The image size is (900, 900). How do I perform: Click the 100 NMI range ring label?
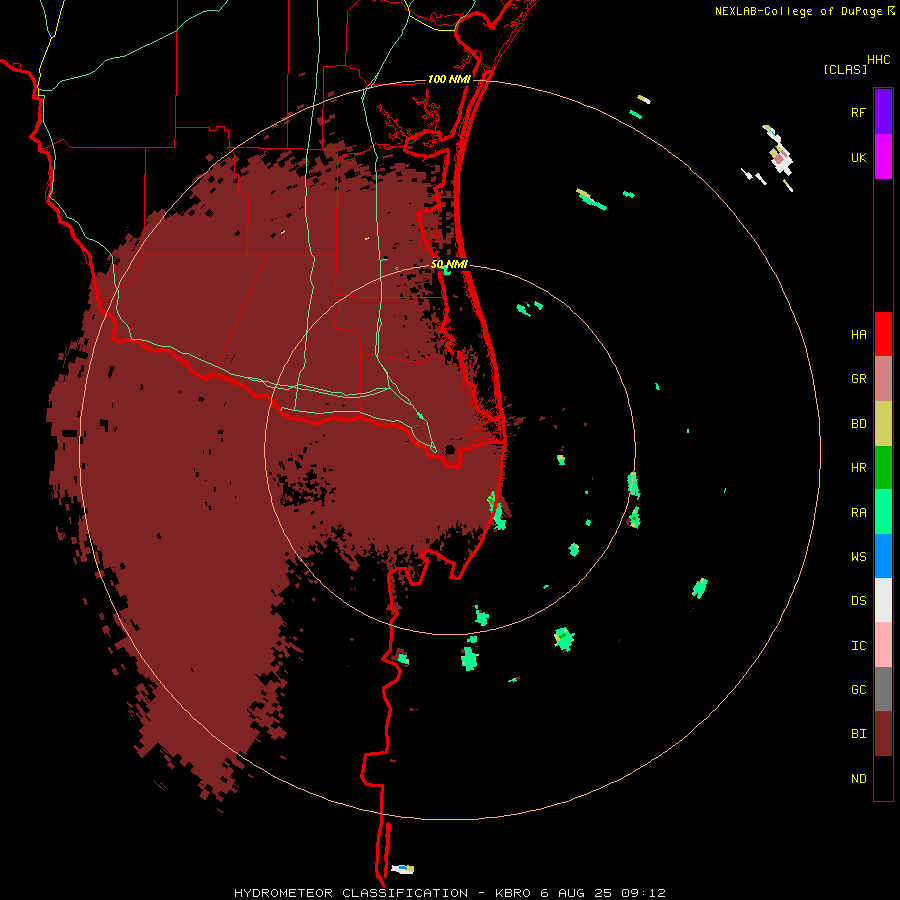tap(449, 79)
